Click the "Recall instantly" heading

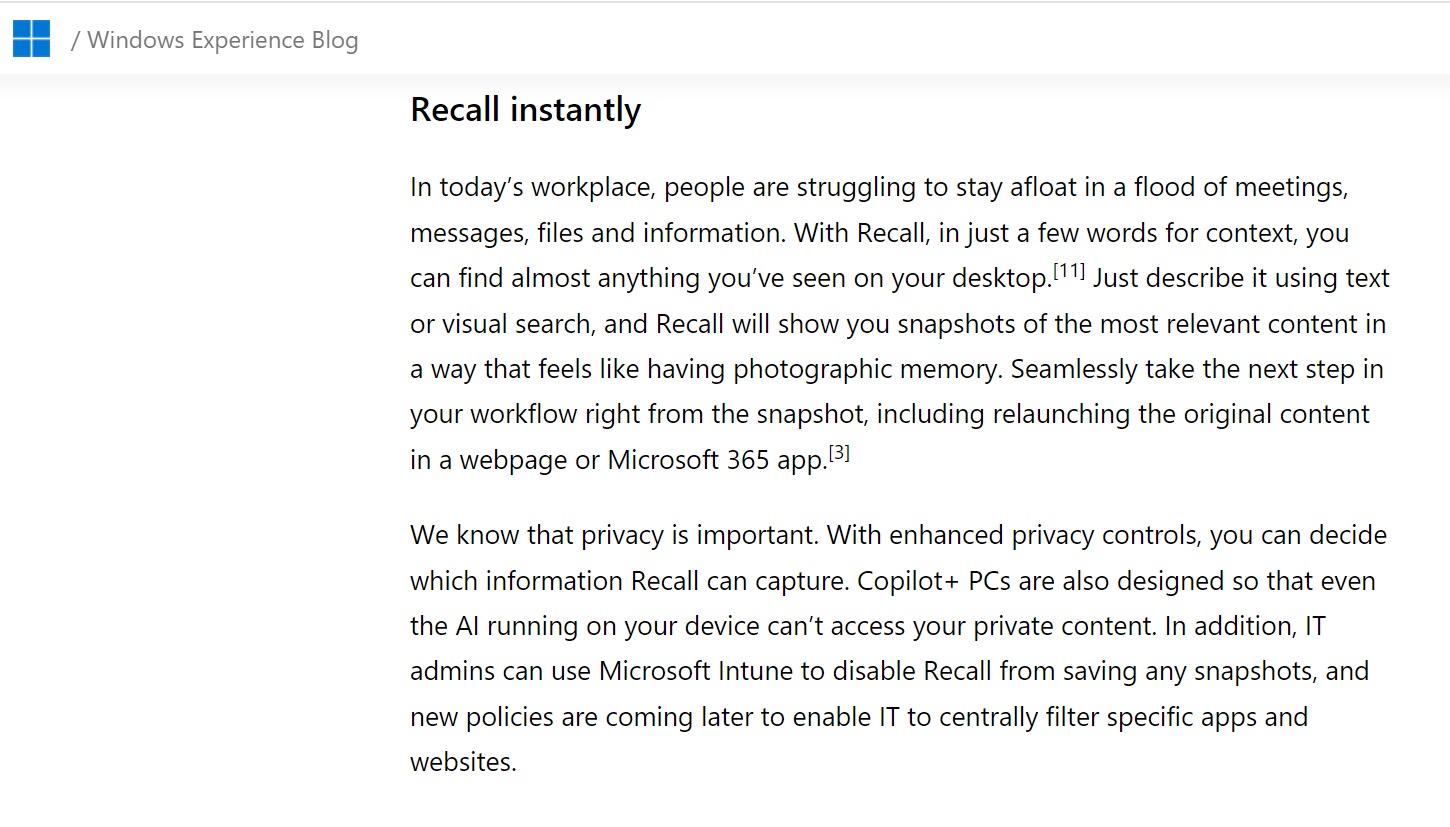pyautogui.click(x=525, y=109)
